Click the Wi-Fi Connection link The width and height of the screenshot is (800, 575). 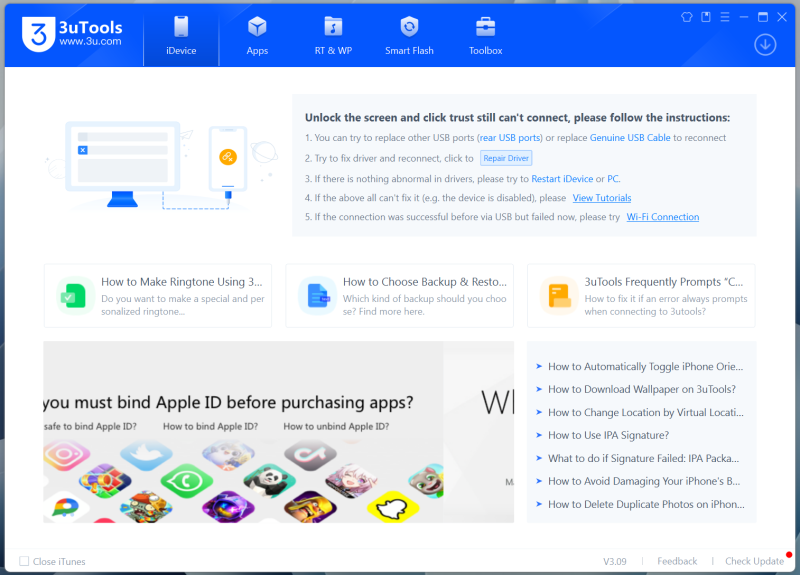[x=663, y=217]
